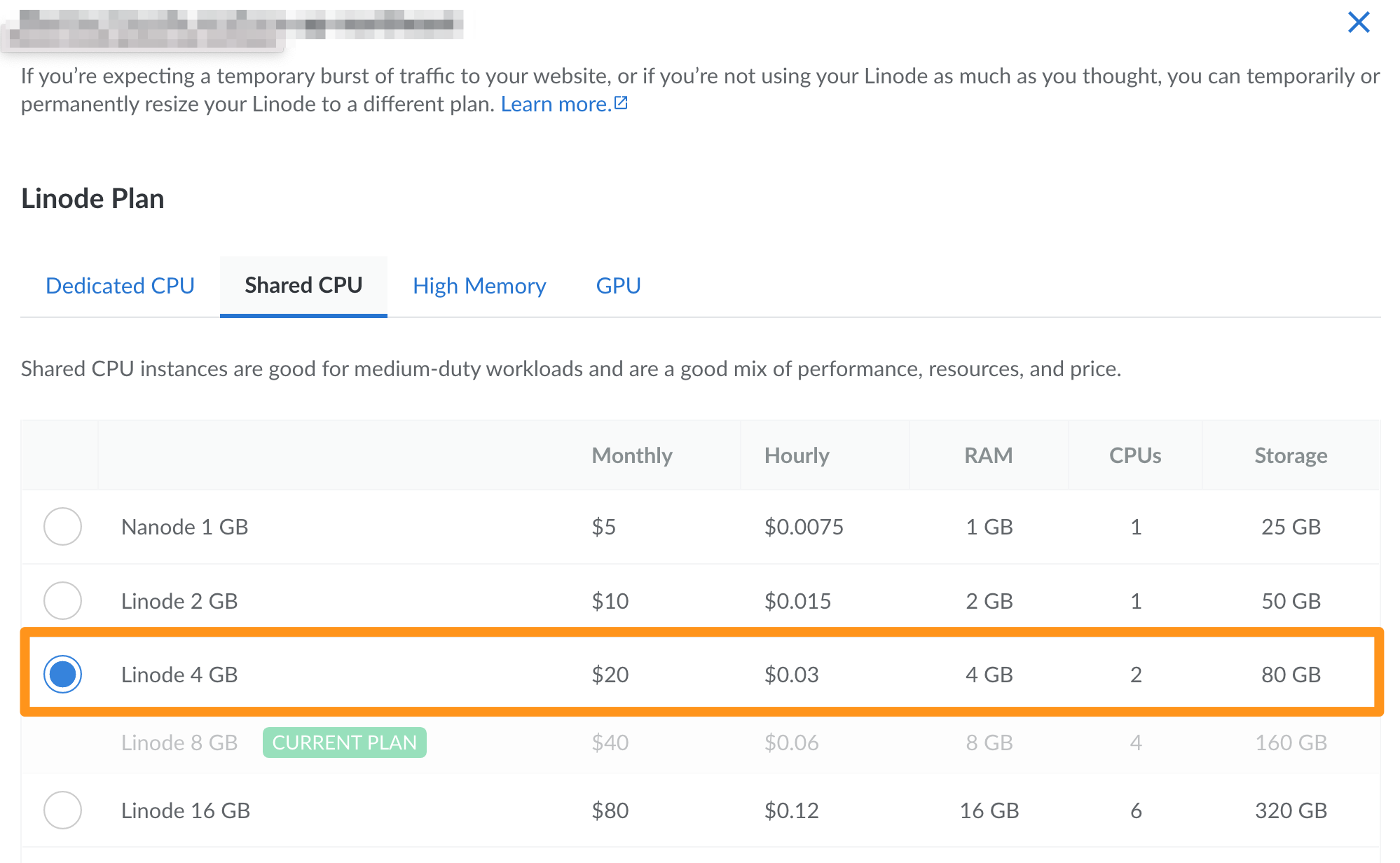Click the Monthly column header
Viewport: 1400px width, 863px height.
tap(632, 456)
